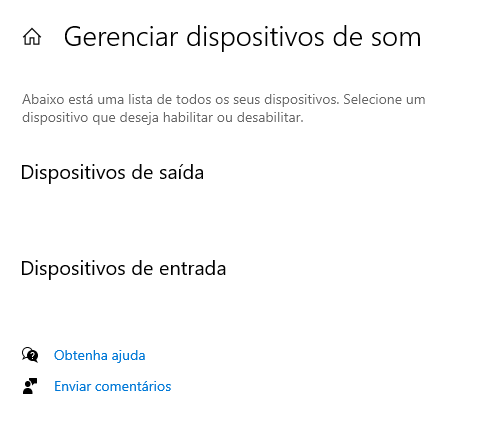Click the description line starting with Abaixo

pyautogui.click(x=224, y=99)
